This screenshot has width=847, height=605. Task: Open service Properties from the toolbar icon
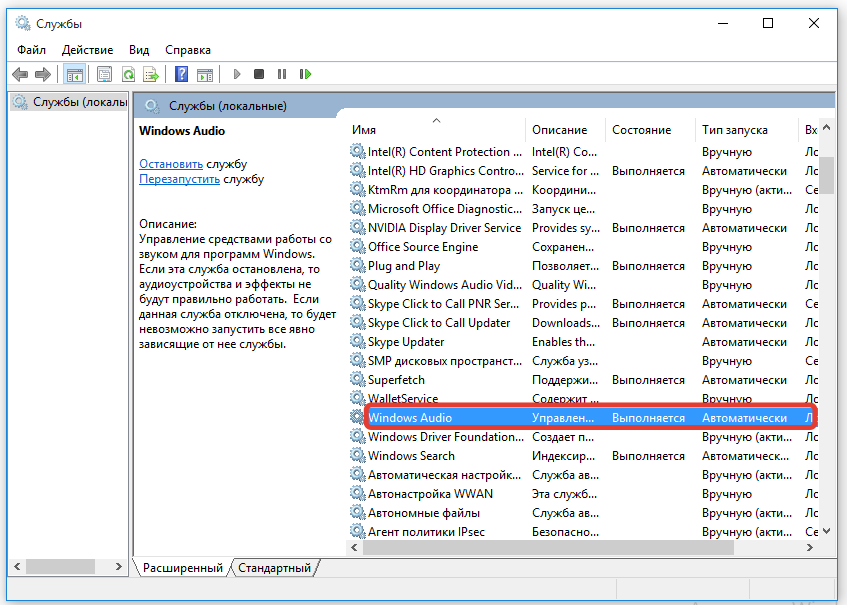pyautogui.click(x=104, y=74)
